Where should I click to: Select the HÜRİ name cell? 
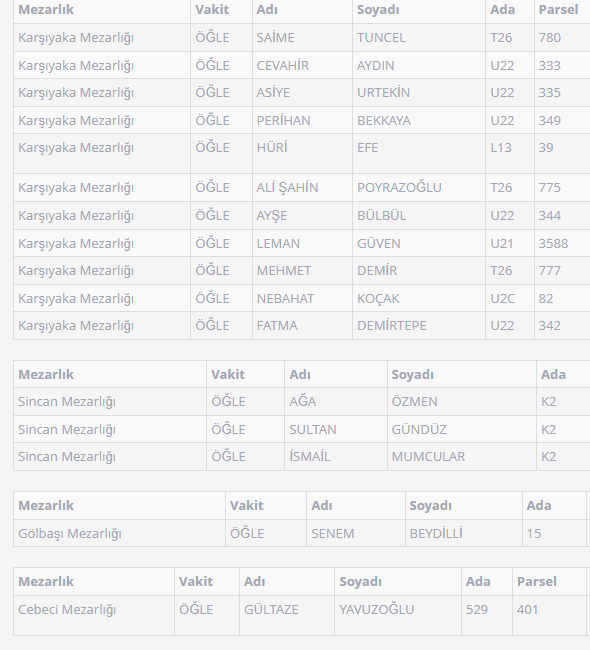coord(302,154)
